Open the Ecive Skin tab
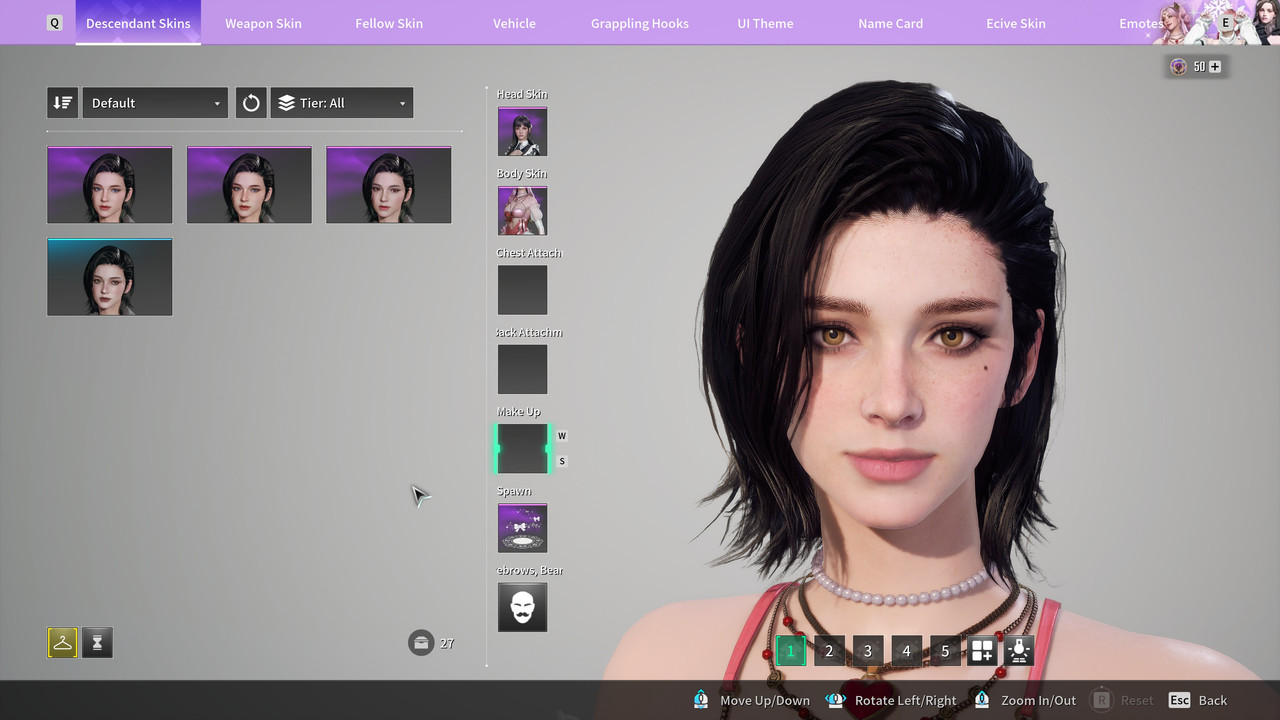Viewport: 1280px width, 720px height. coord(1016,23)
